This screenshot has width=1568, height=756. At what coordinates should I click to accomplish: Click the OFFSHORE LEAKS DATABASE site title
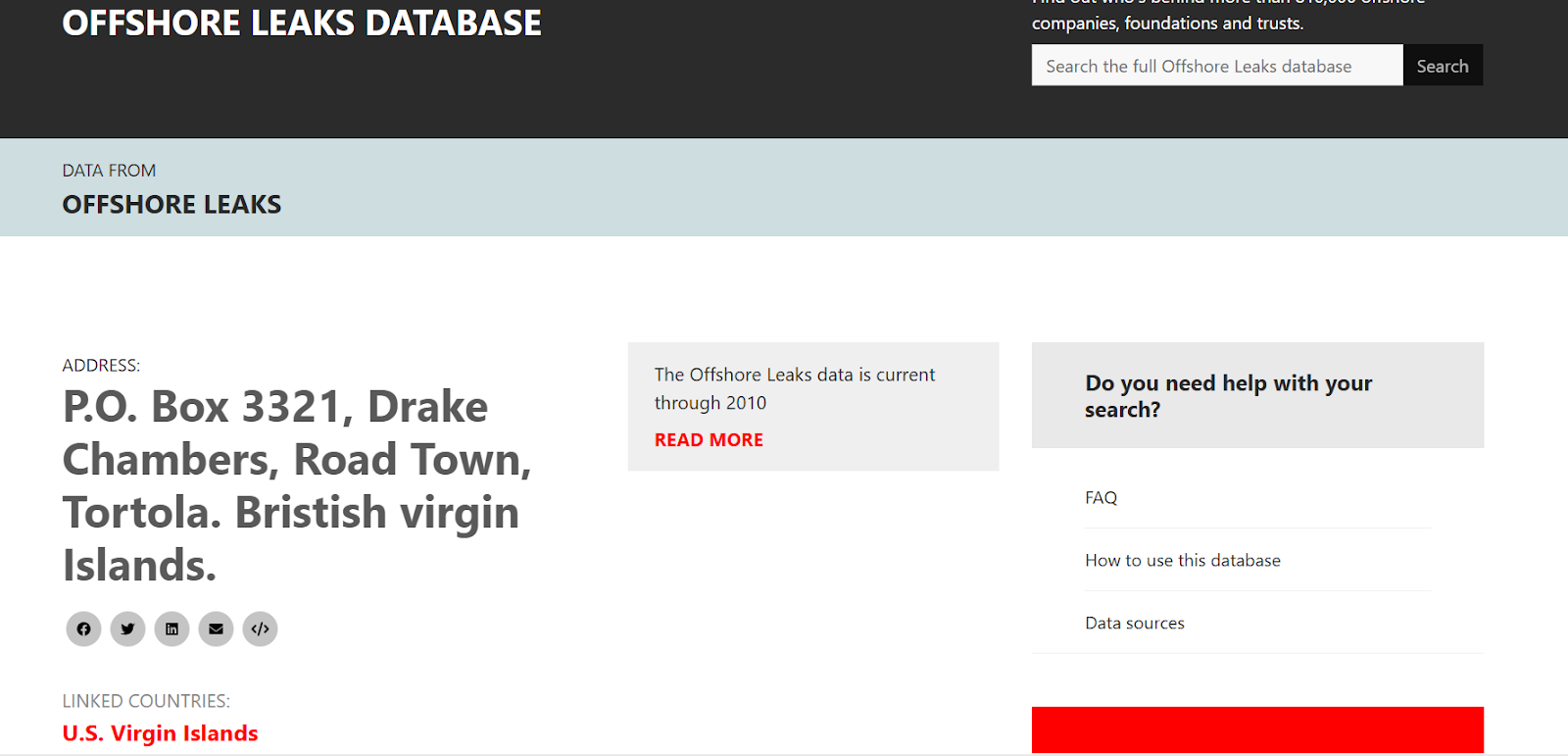pyautogui.click(x=302, y=24)
